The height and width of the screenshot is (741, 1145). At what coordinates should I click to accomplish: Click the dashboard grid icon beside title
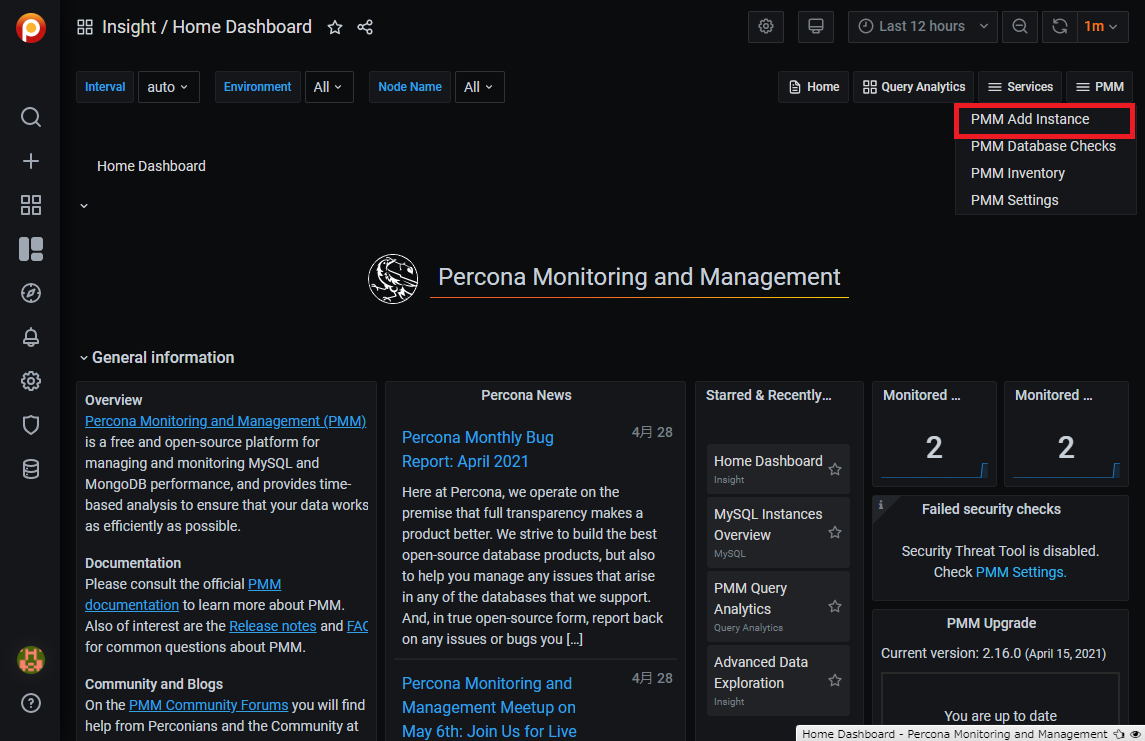point(85,27)
